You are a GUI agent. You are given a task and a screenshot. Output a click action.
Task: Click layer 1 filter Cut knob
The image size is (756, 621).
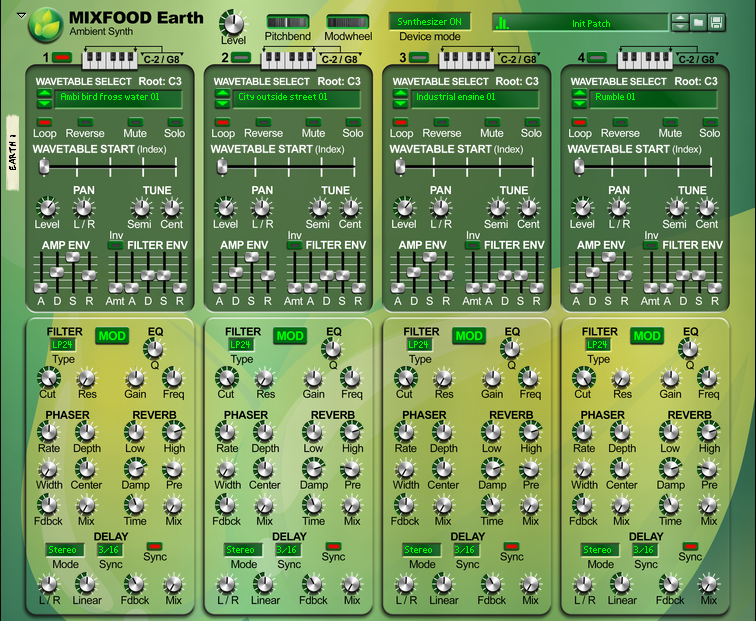click(48, 378)
